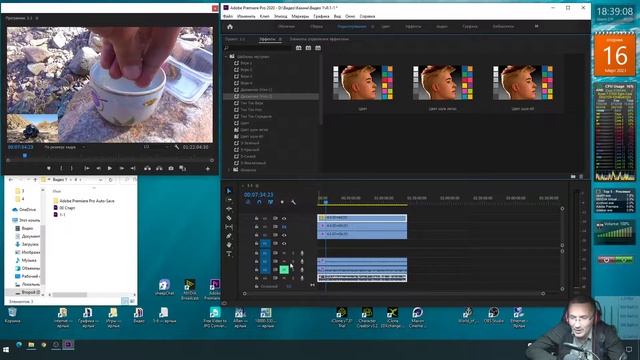The height and width of the screenshot is (360, 640).
Task: Click Extract button in Program monitor
Action: coord(159,168)
